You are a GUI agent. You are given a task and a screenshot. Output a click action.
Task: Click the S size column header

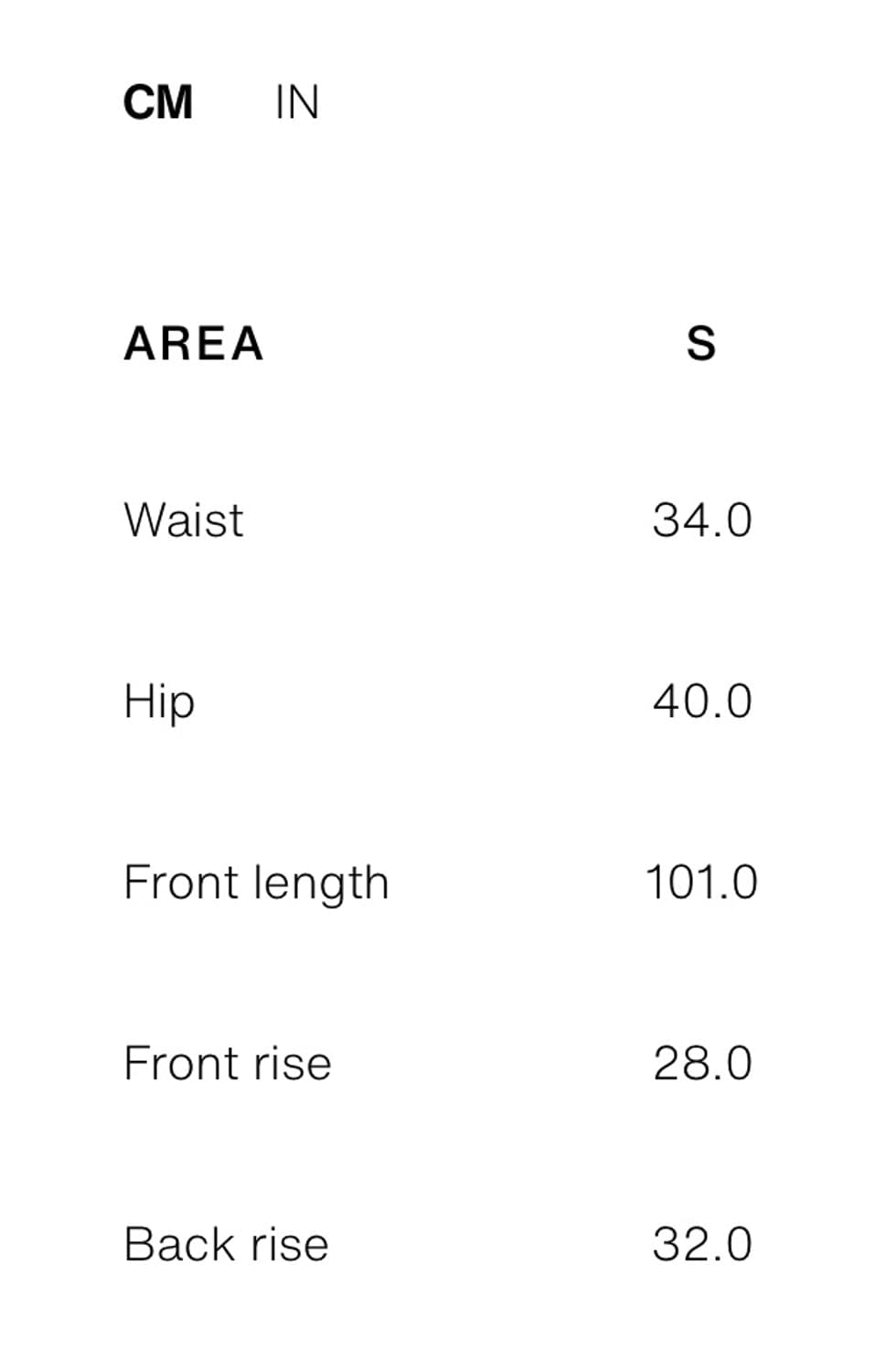(x=701, y=344)
